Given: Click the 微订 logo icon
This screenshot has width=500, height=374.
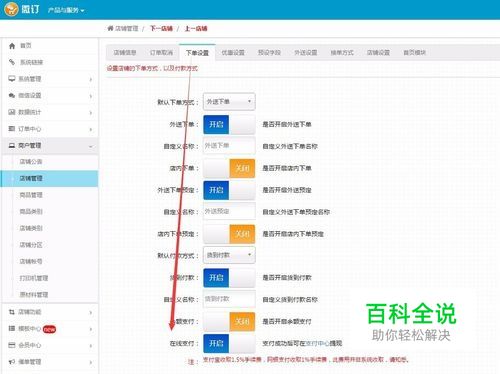Looking at the screenshot, I should coord(11,9).
